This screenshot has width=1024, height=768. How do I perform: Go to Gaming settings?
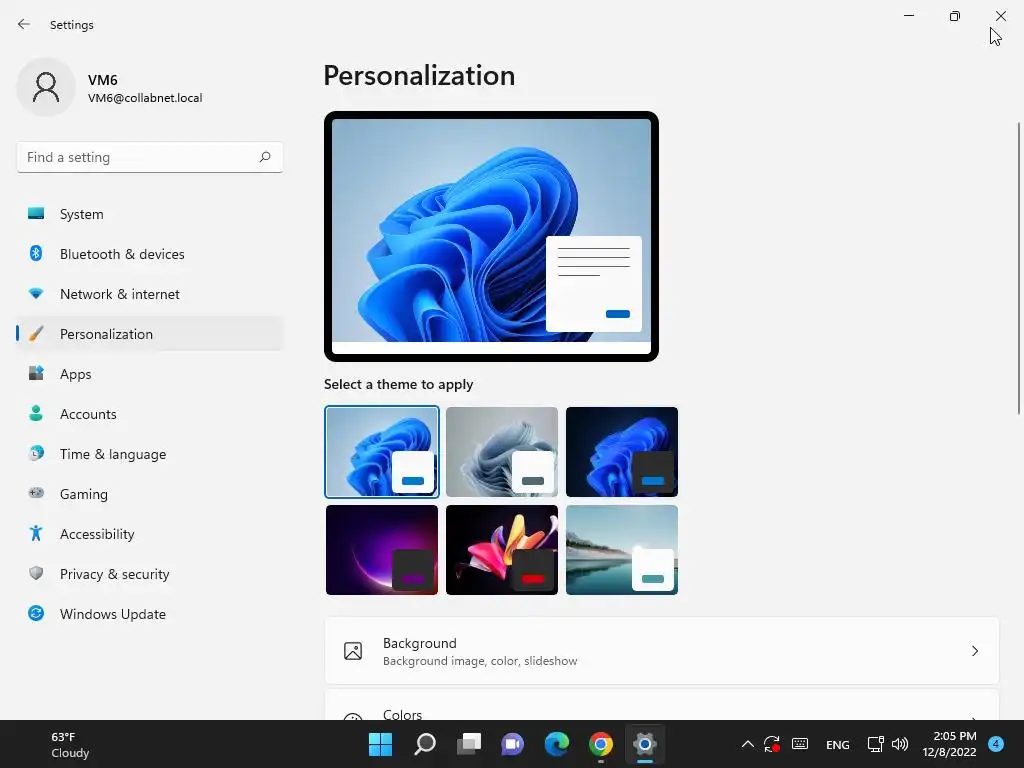pos(150,493)
